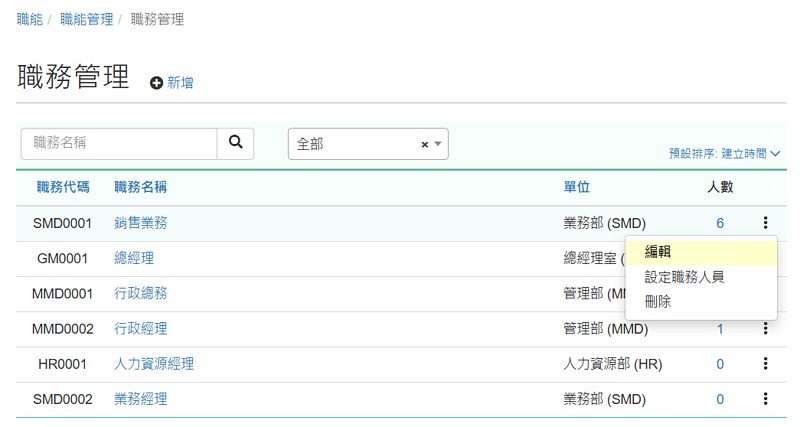Open the kebab menu for 人力資源經理 row
Screen dimensions: 800x427
point(765,364)
